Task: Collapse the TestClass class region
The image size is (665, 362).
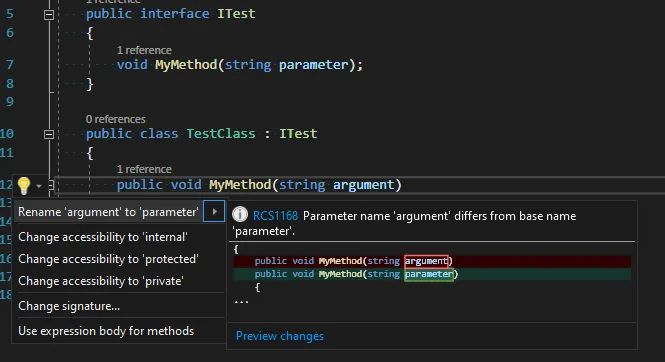Action: pyautogui.click(x=49, y=134)
